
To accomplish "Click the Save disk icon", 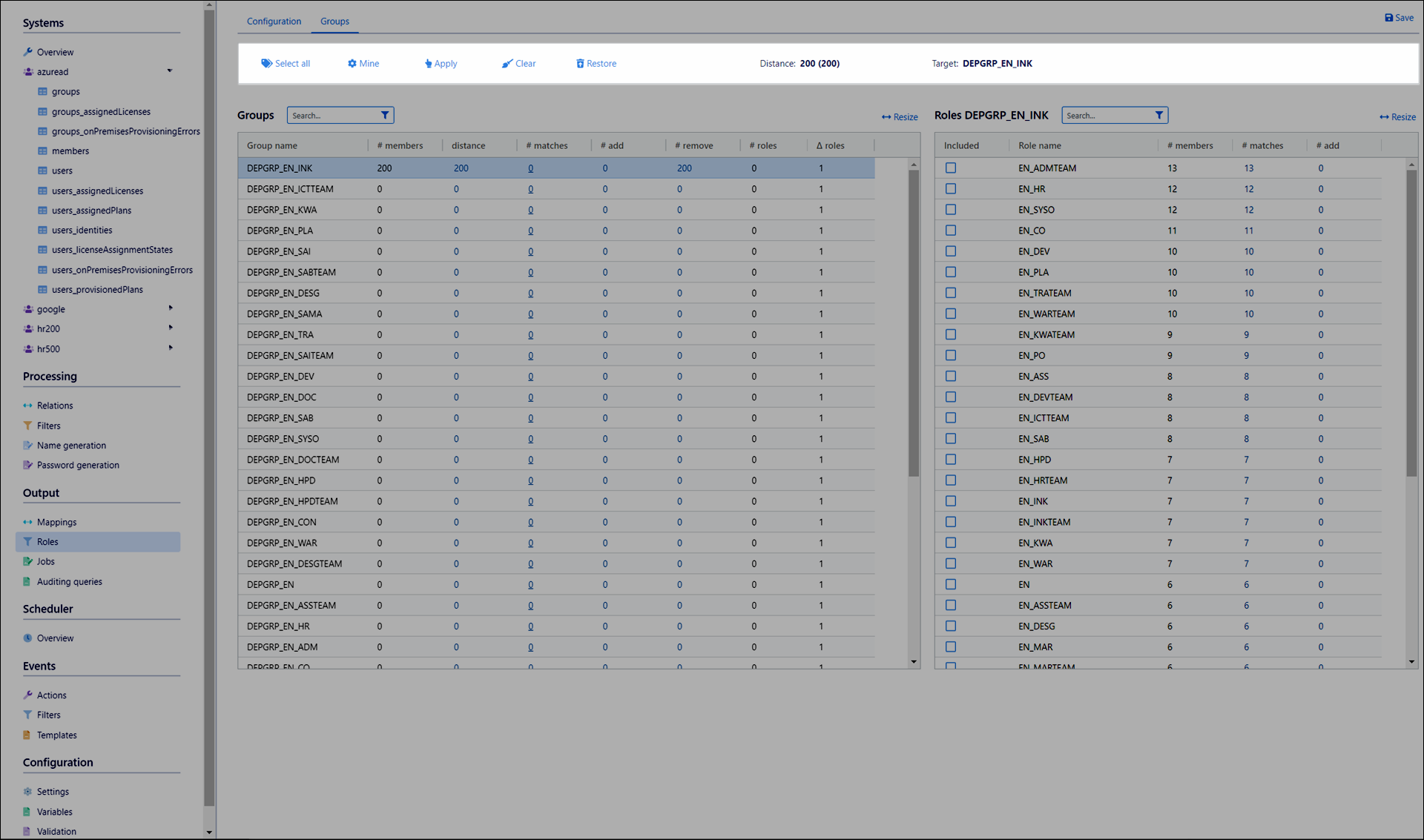I will click(1388, 18).
